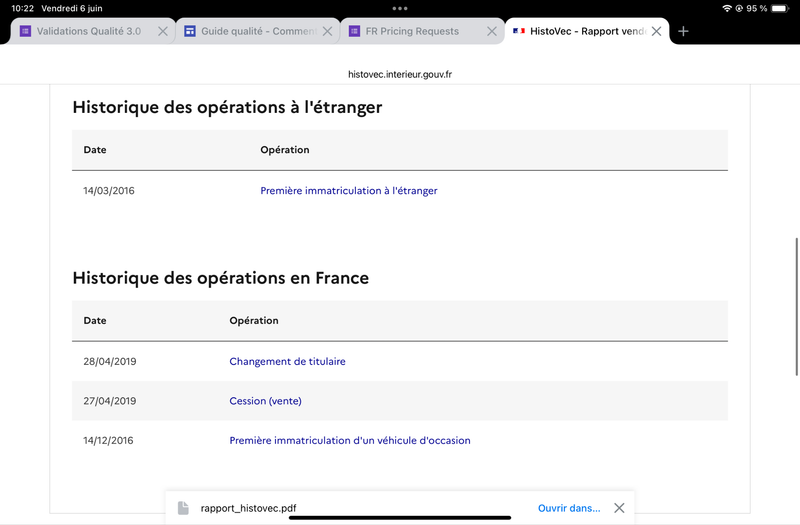
Task: Select the date 14/12/2016
Action: tap(108, 440)
